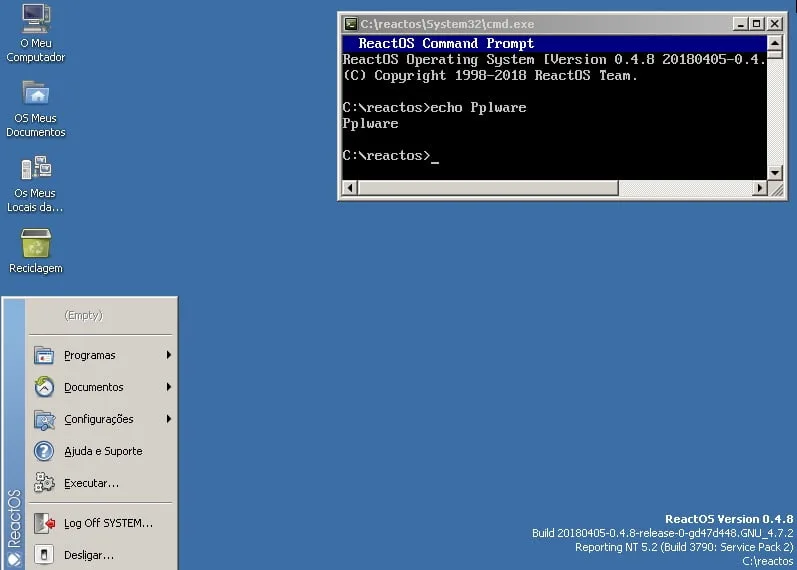Click the cmd vertical scrollbar thumb
This screenshot has height=570, width=797.
(x=775, y=55)
